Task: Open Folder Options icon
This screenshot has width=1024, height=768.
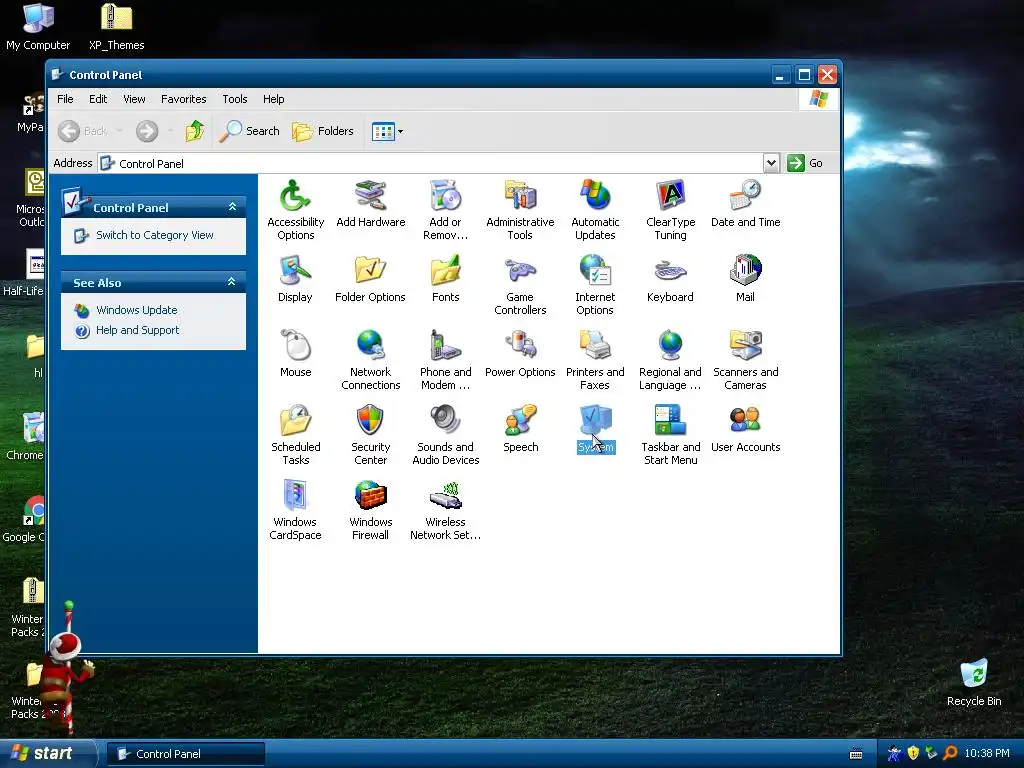Action: [370, 270]
